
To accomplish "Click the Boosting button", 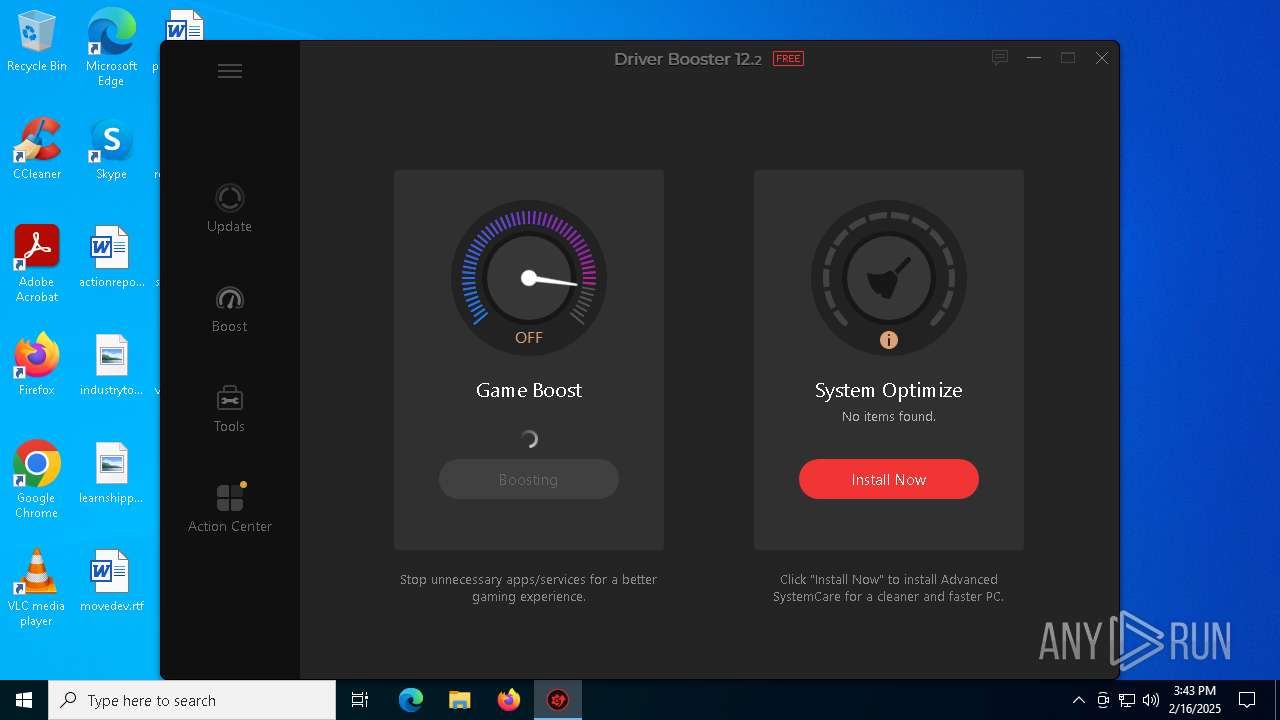I will pos(529,479).
